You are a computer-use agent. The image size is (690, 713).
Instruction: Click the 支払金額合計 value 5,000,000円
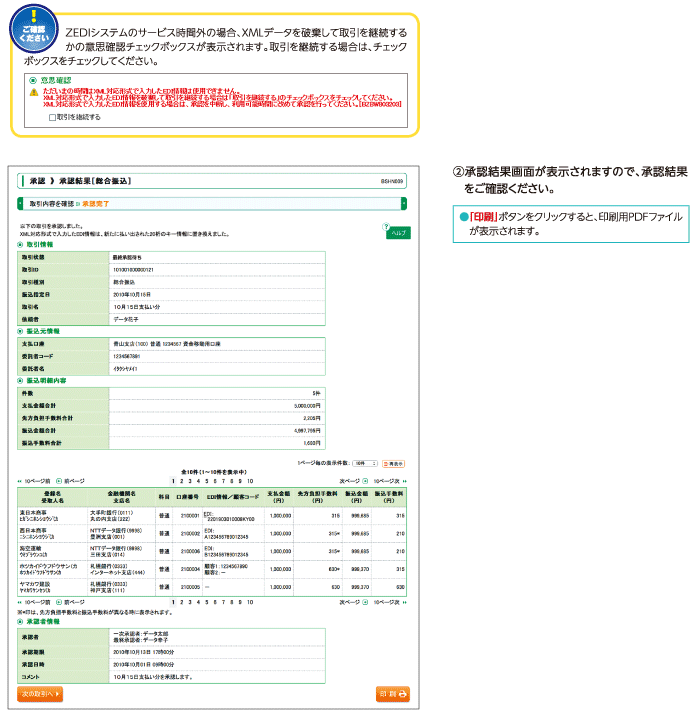(307, 406)
